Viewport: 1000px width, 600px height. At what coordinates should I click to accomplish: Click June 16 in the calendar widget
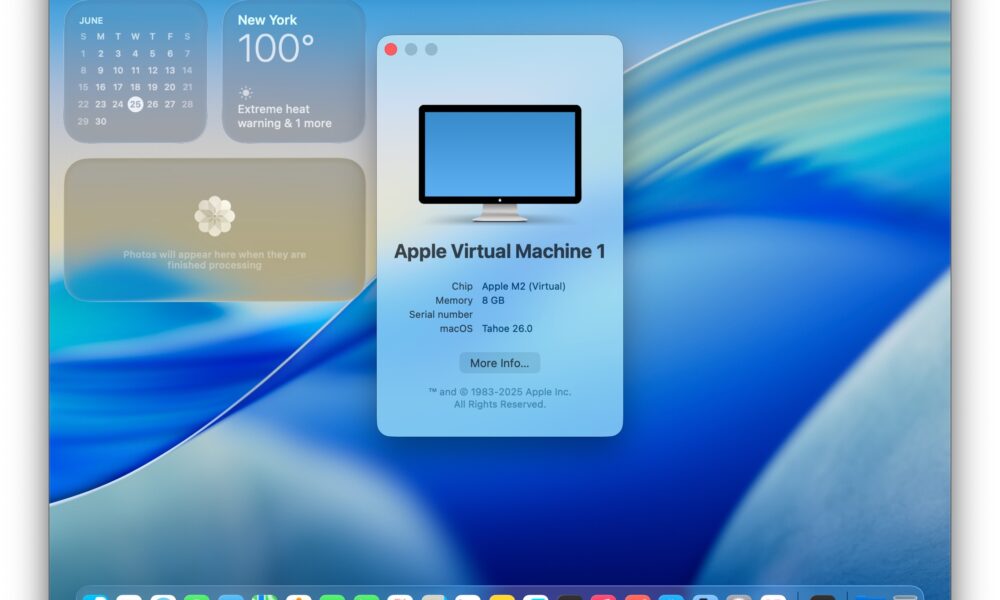tap(101, 87)
